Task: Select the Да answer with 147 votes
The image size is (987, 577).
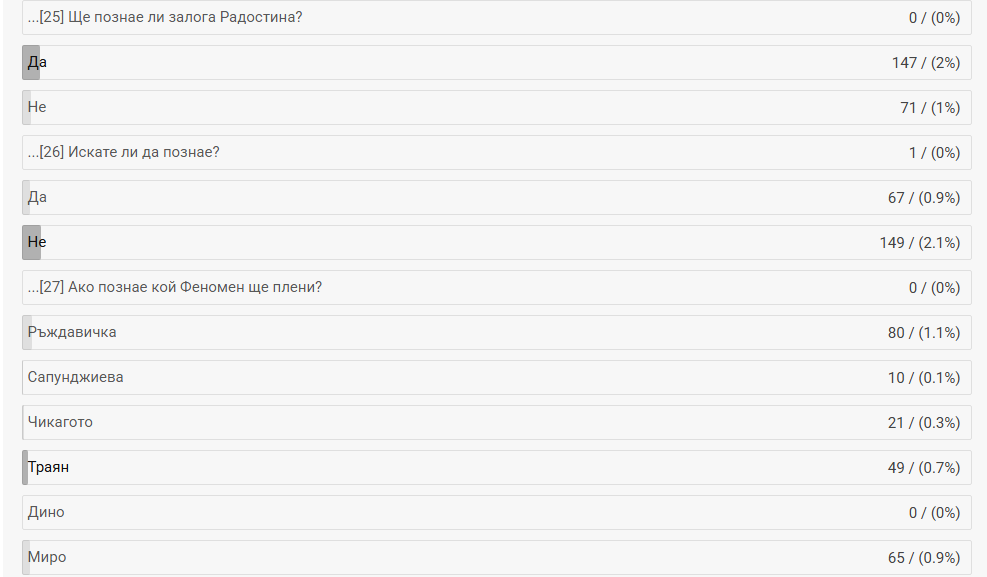Action: pyautogui.click(x=38, y=62)
